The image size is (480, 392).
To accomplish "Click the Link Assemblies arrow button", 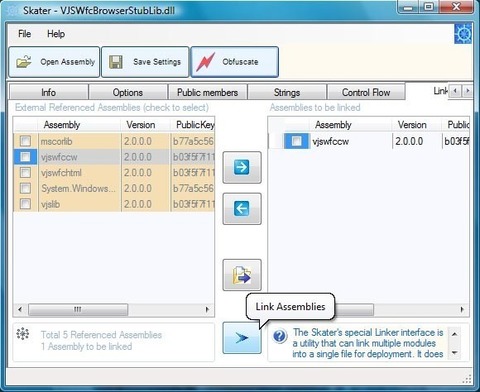I will point(242,338).
